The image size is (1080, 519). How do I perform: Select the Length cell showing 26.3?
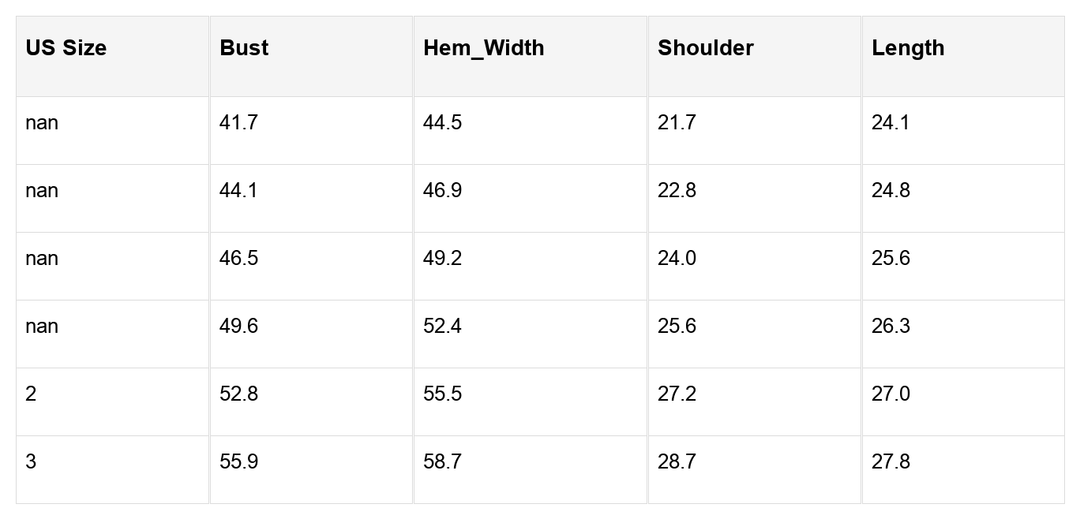890,326
